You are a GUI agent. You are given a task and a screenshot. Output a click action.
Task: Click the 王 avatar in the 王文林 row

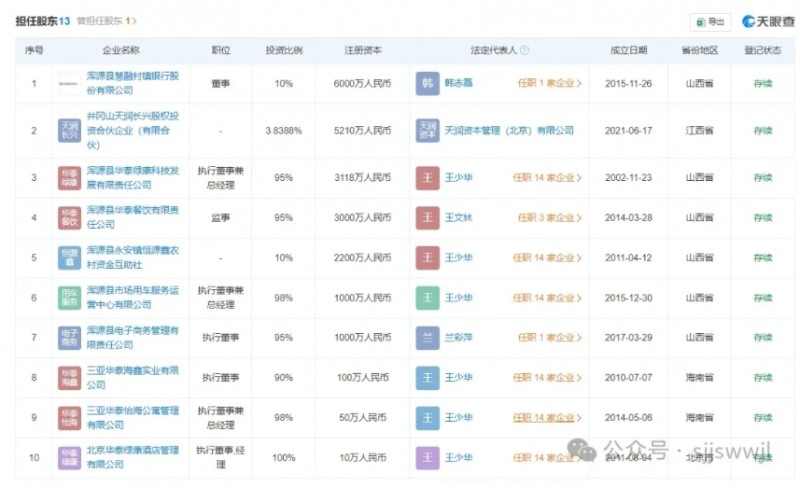(x=428, y=218)
